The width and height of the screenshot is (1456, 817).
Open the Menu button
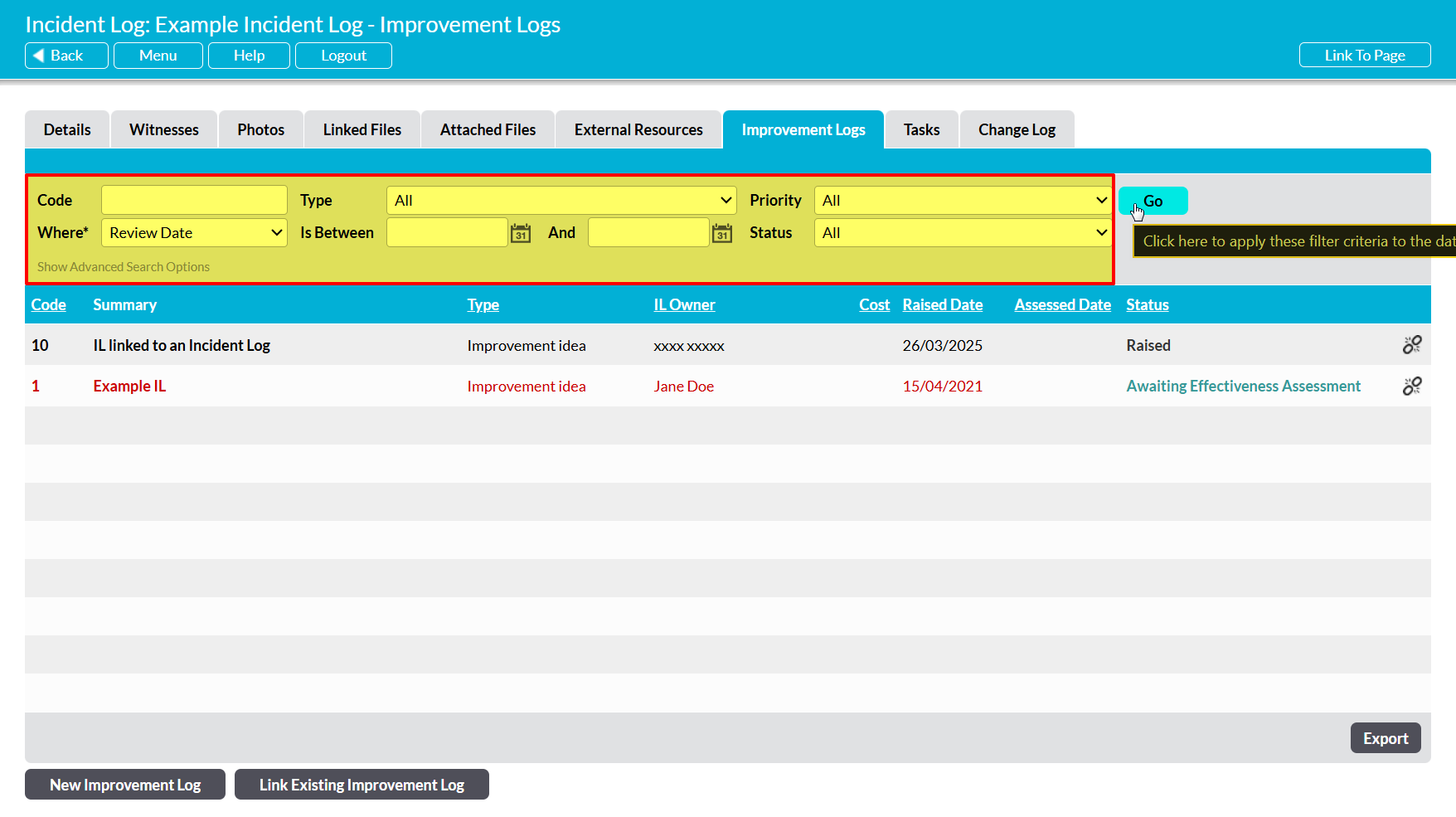point(158,56)
